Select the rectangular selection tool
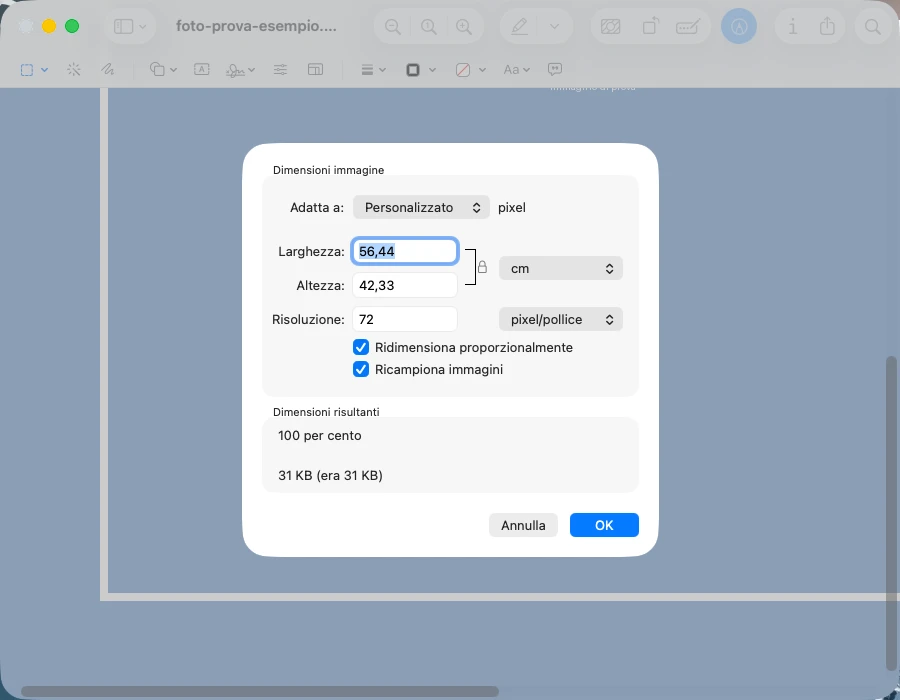This screenshot has height=700, width=900. coord(27,70)
